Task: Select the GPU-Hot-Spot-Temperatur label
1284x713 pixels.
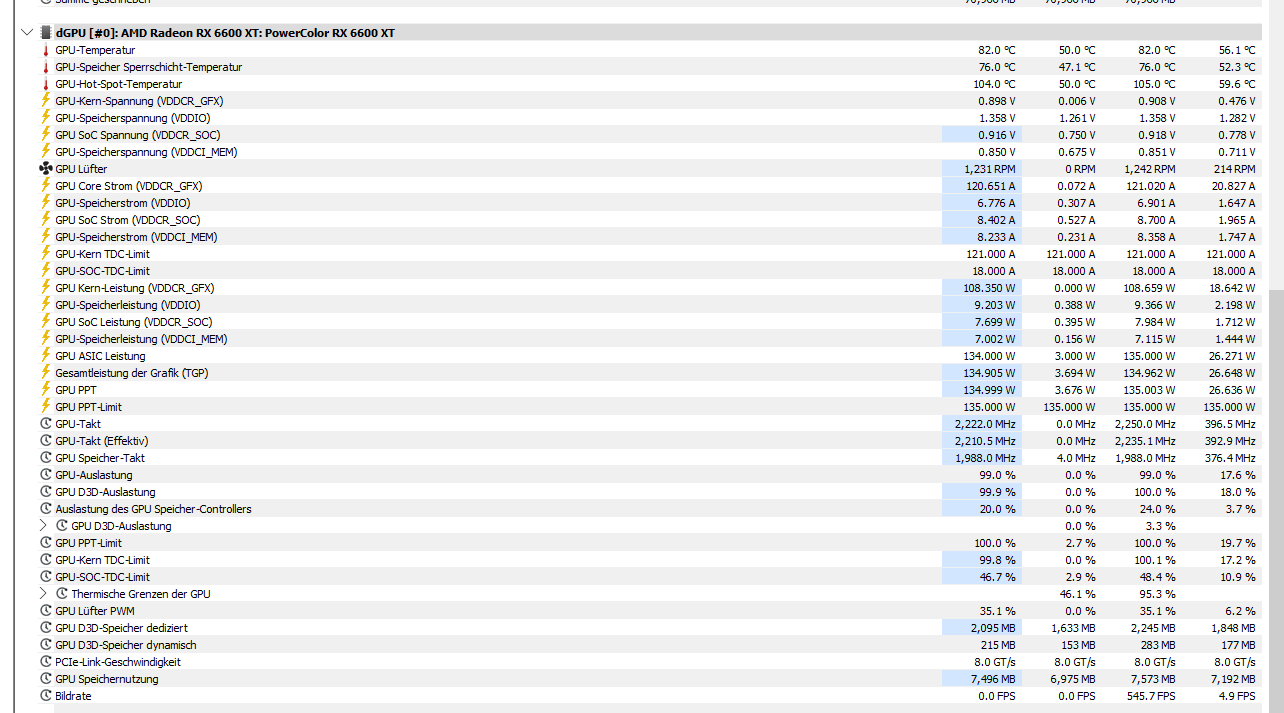Action: pyautogui.click(x=119, y=84)
